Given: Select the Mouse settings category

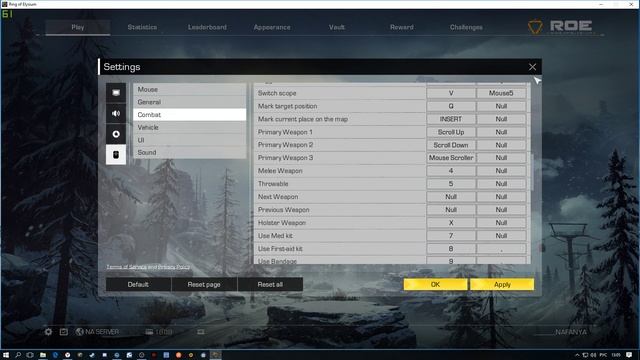Looking at the screenshot, I should [190, 89].
